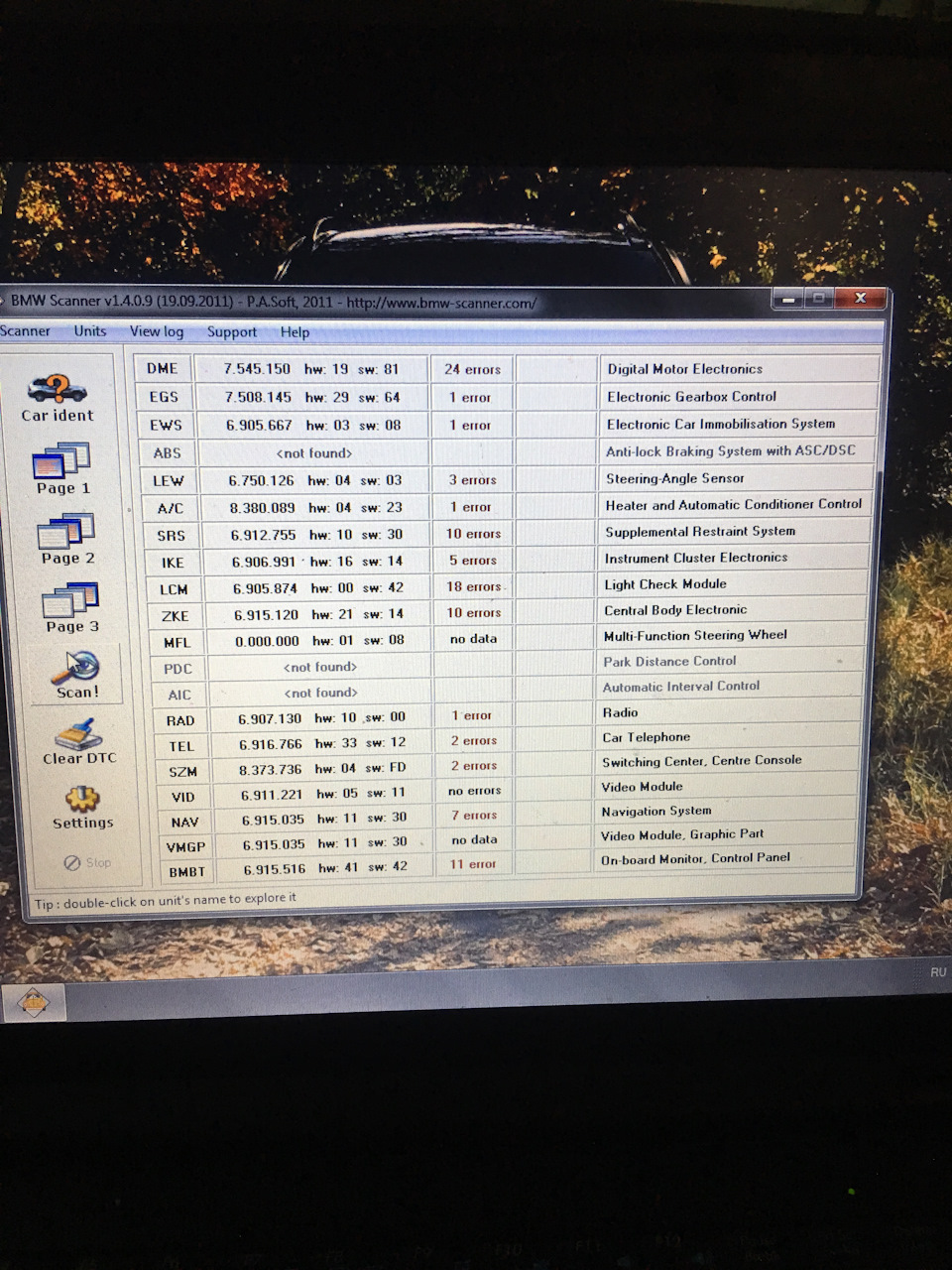This screenshot has height=1270, width=952.
Task: Select the IKE unit button
Action: pos(173,563)
